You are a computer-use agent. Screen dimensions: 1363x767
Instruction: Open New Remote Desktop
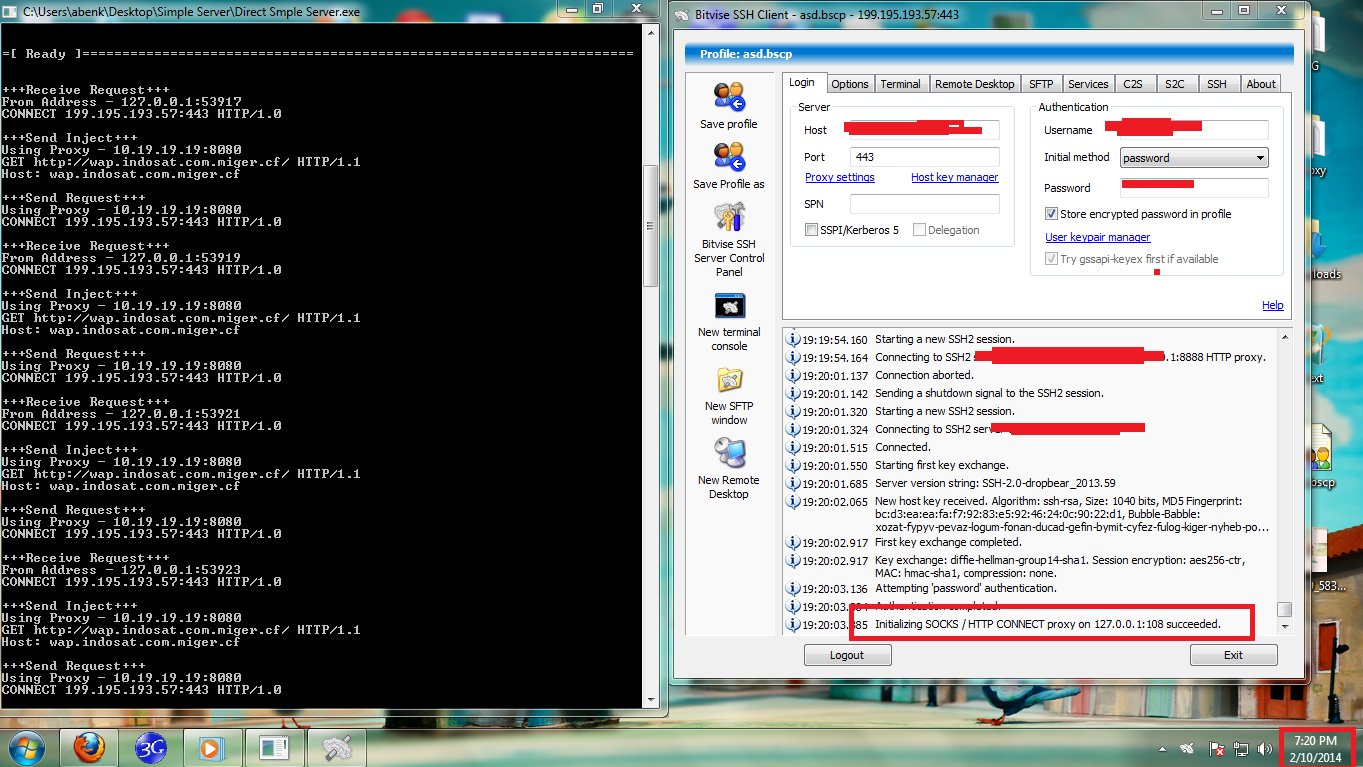pyautogui.click(x=729, y=454)
